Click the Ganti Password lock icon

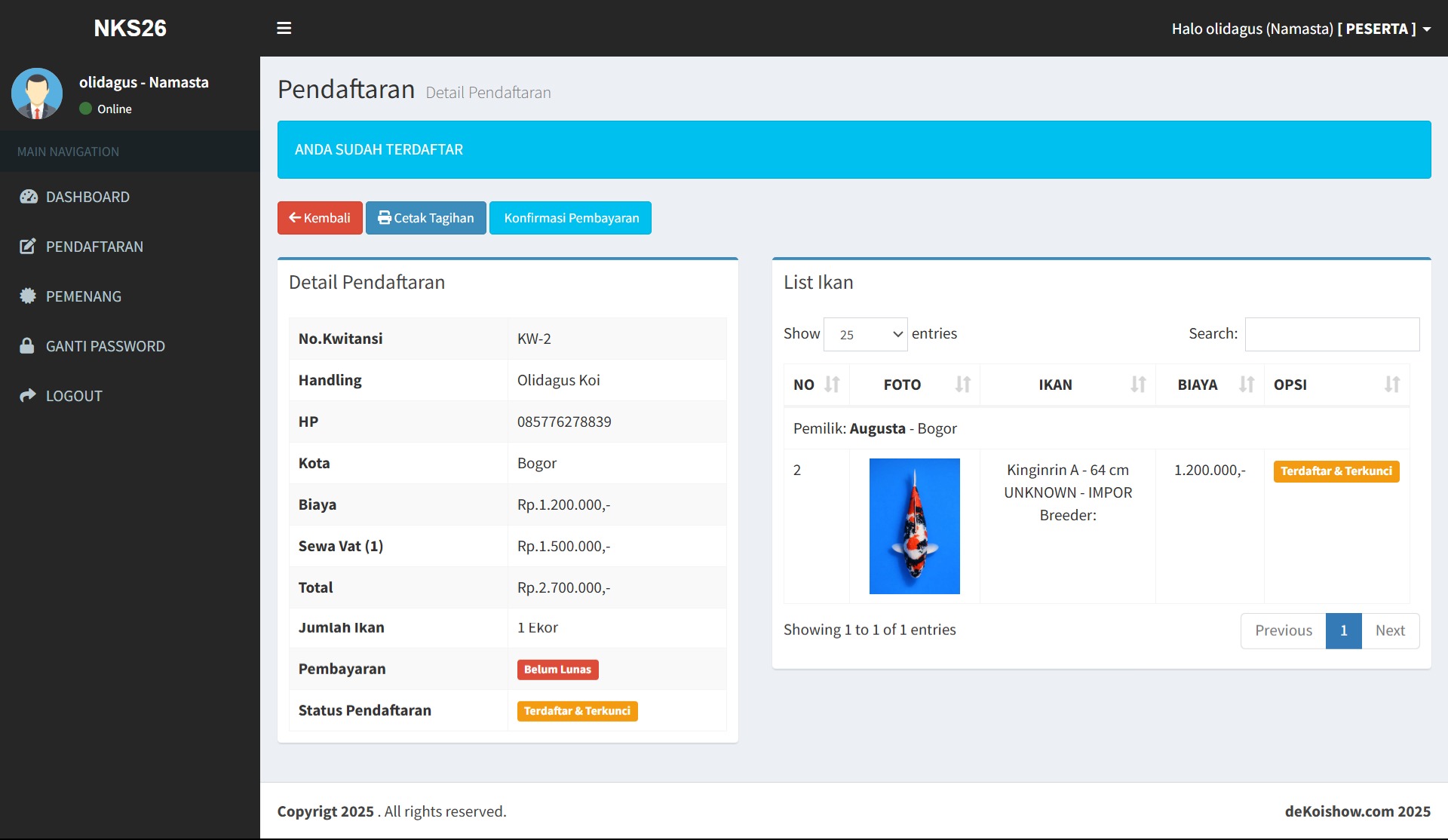pos(27,346)
